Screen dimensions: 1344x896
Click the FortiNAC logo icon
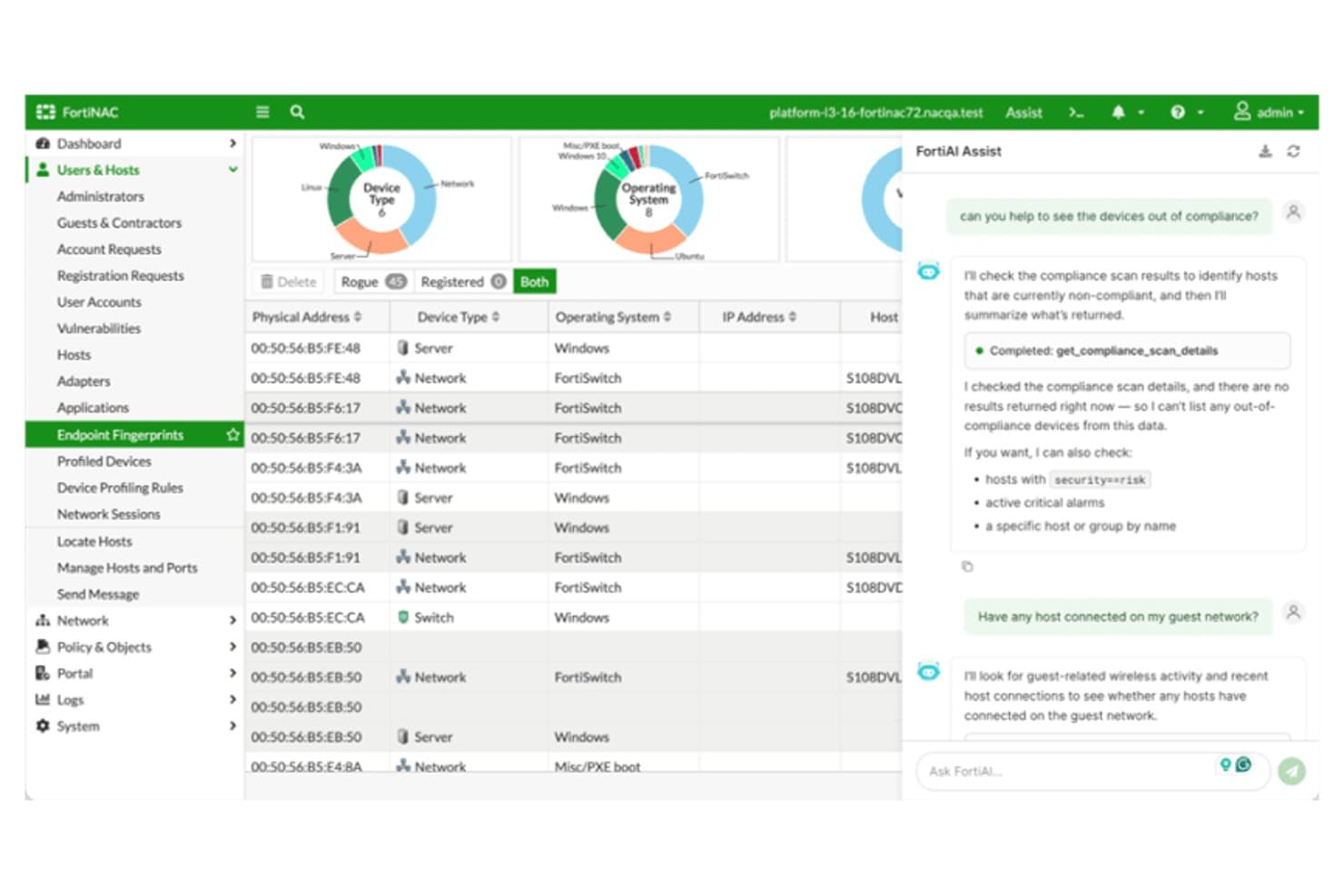click(x=45, y=113)
